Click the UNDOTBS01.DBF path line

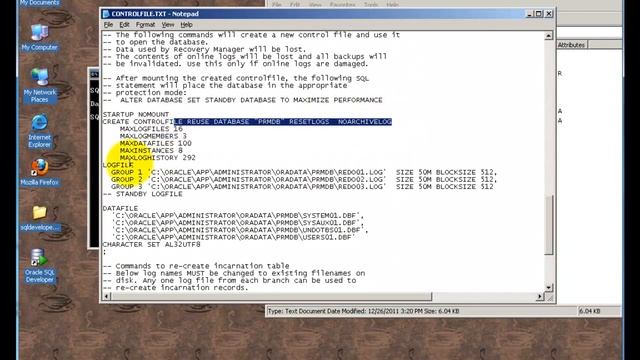coord(240,230)
